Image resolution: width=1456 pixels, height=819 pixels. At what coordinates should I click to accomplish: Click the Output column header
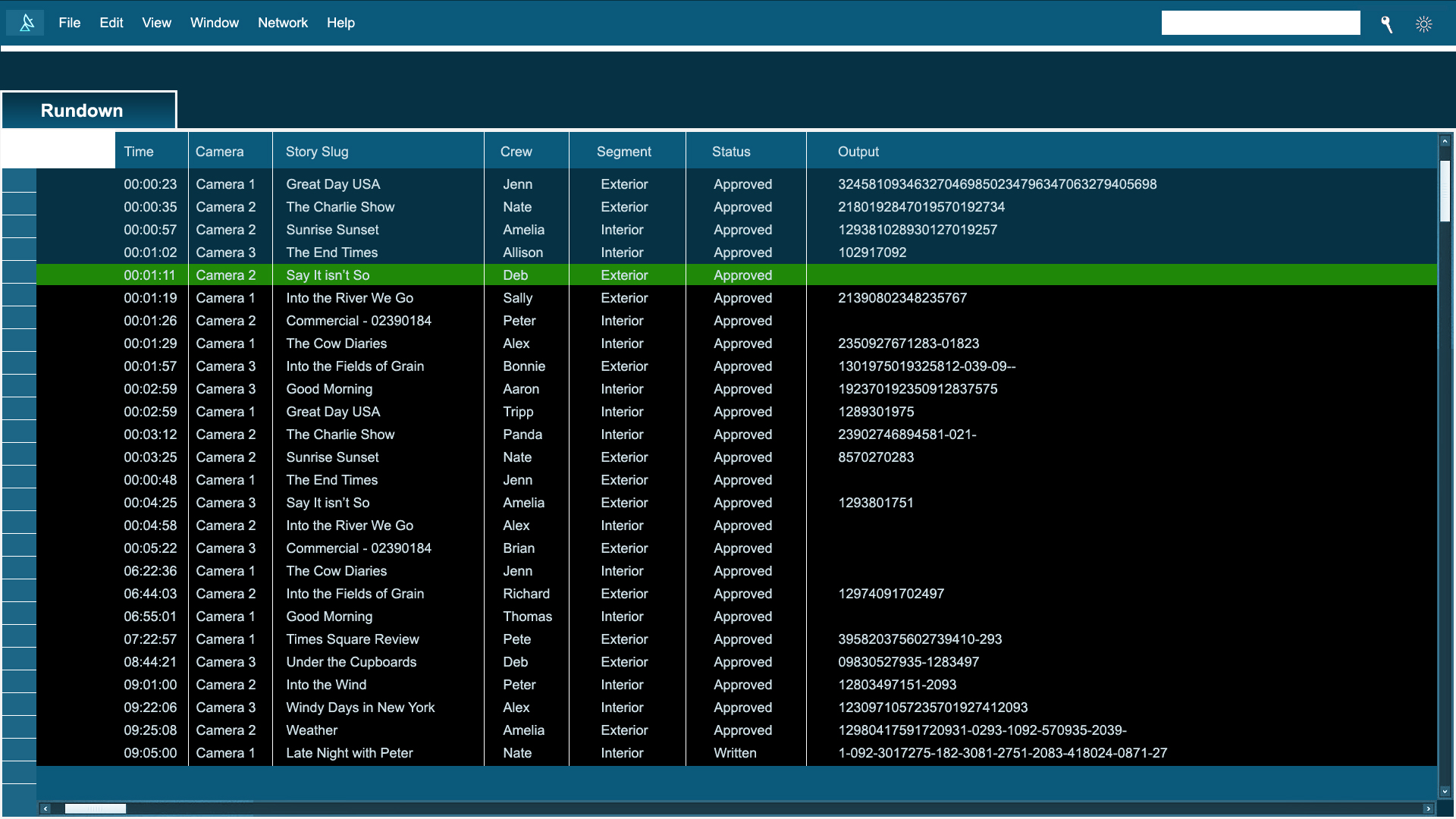[858, 152]
